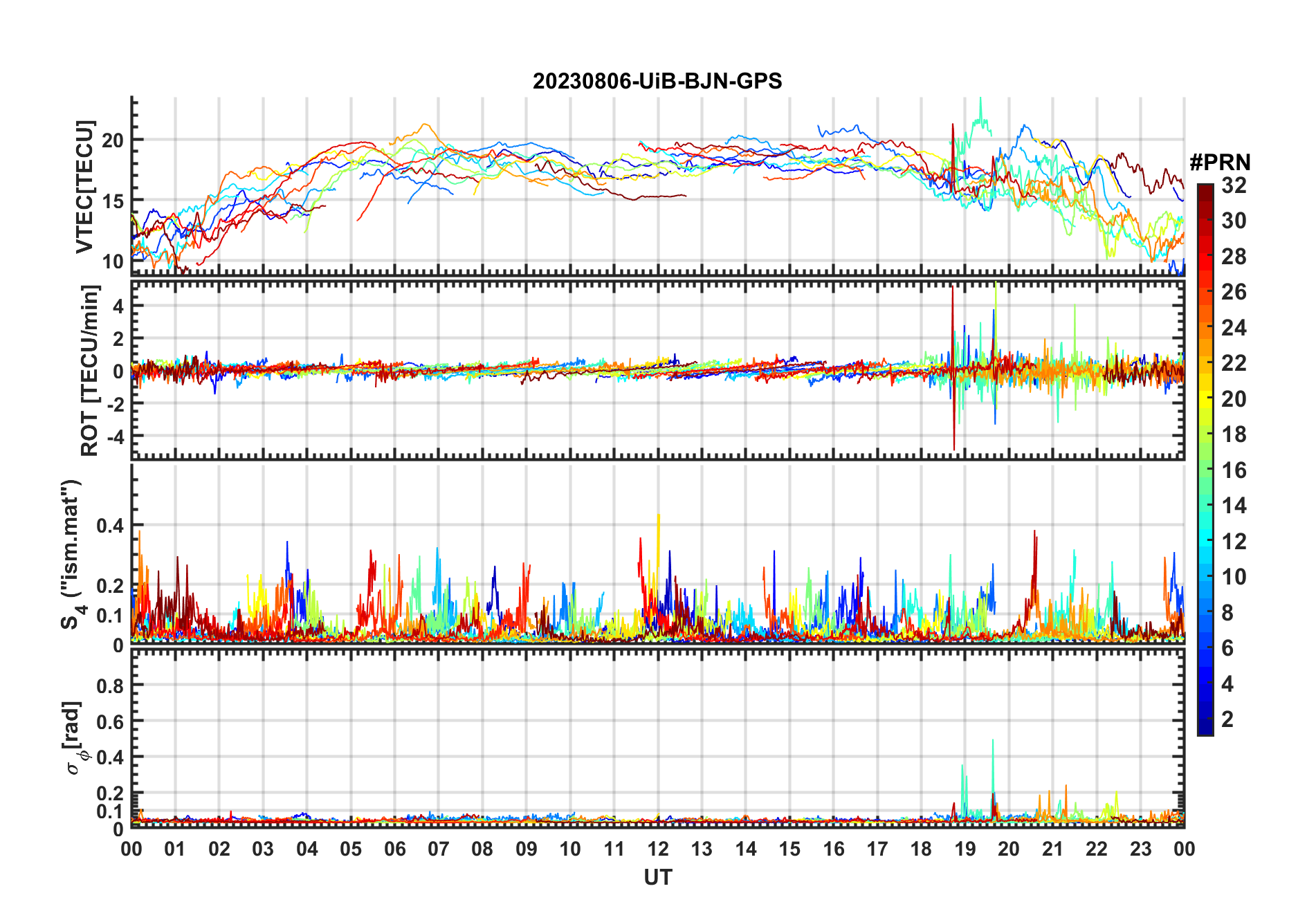
Task: Click the 0.4 tick on the S4 axis
Action: 110,526
